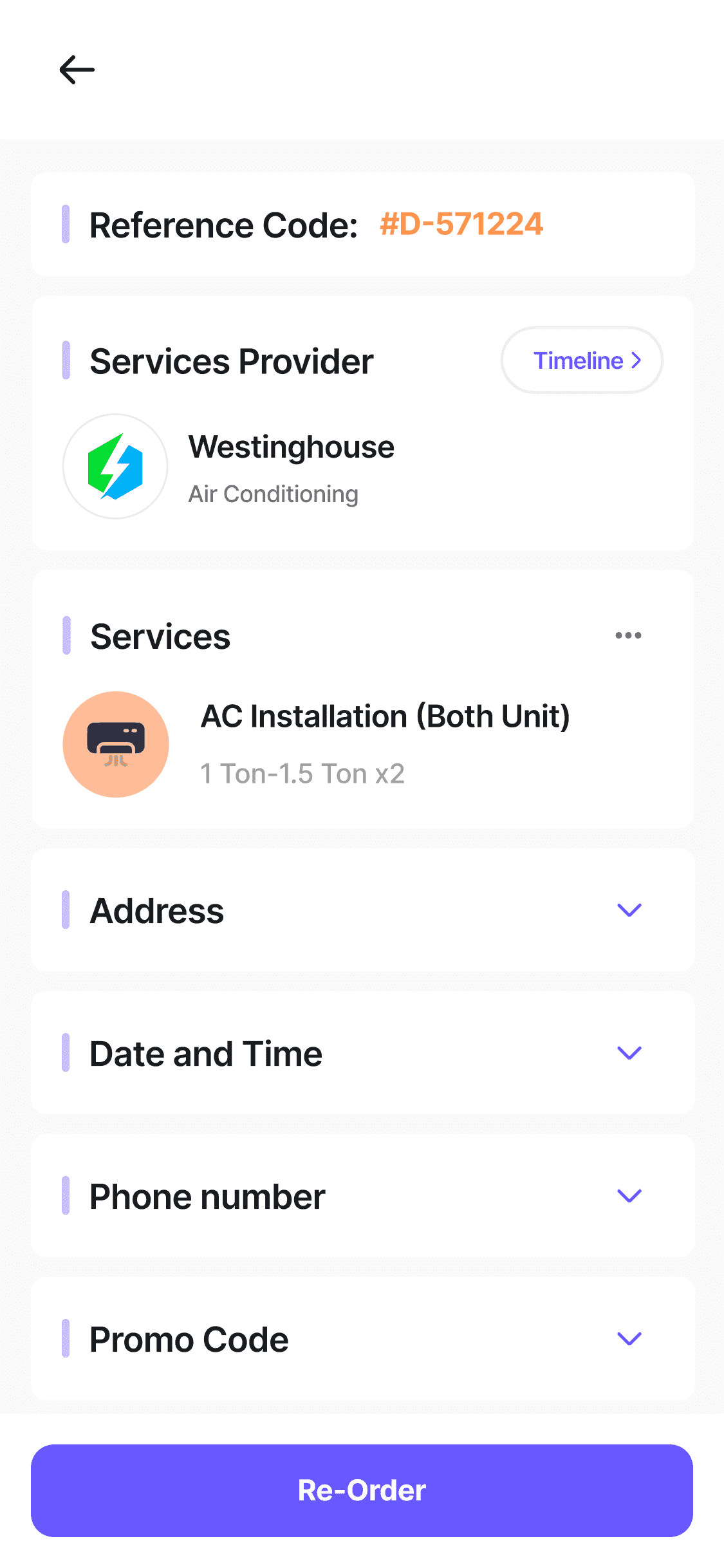Screen dimensions: 724x1568
Task: Tap the Promo Code header
Action: coord(189,1339)
